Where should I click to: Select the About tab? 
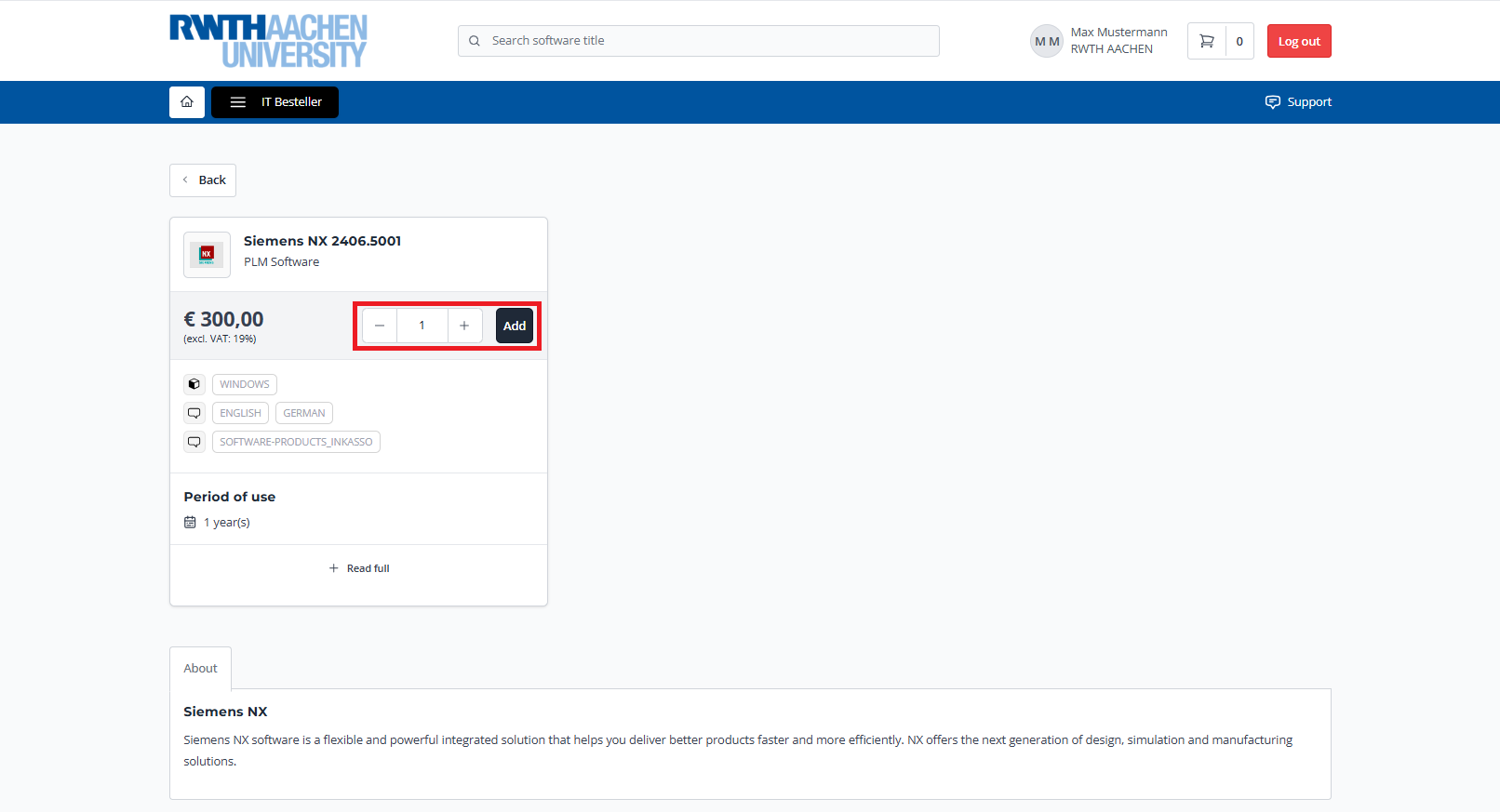pos(200,668)
